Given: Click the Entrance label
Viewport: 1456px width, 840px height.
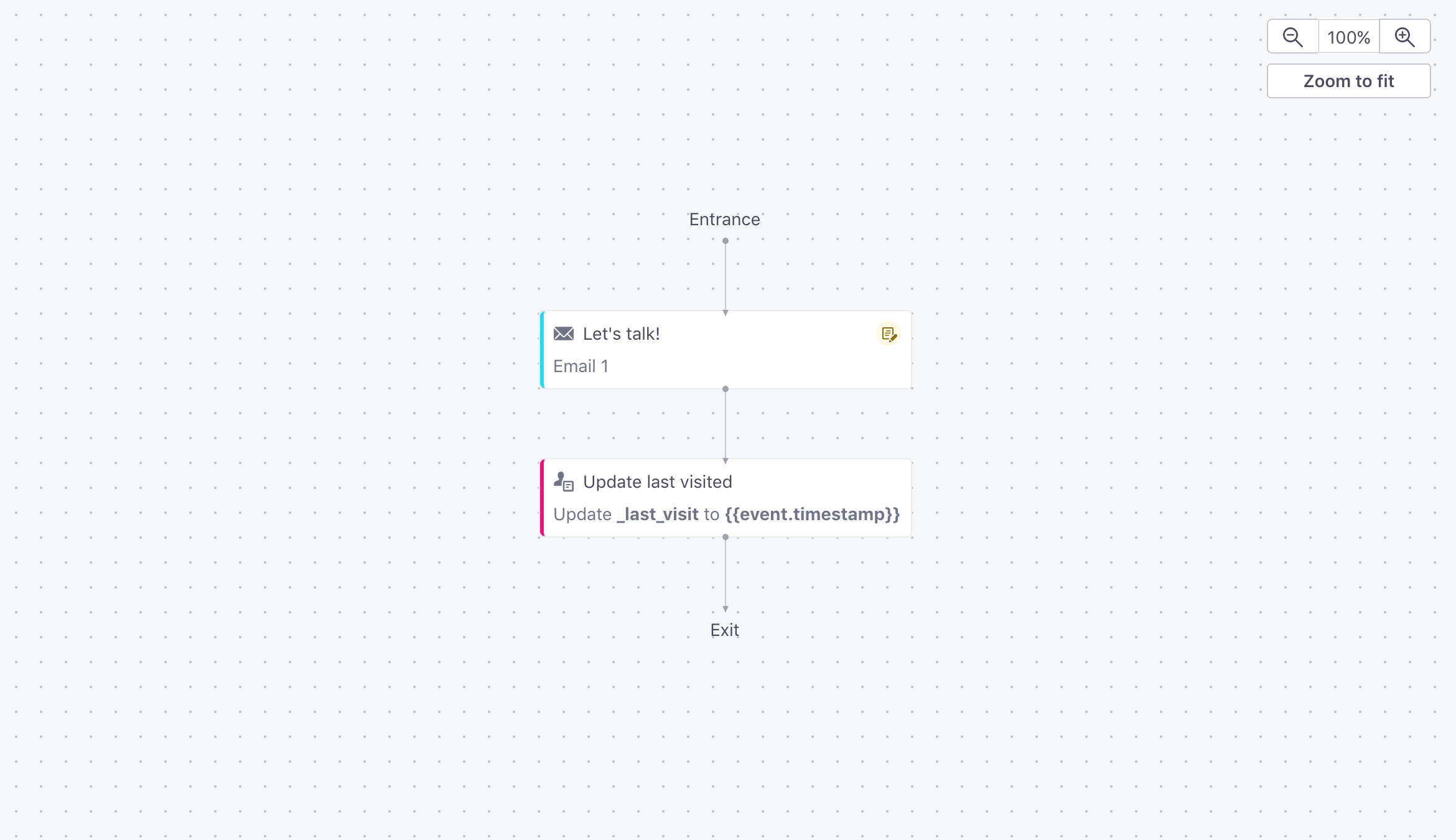Looking at the screenshot, I should (724, 220).
